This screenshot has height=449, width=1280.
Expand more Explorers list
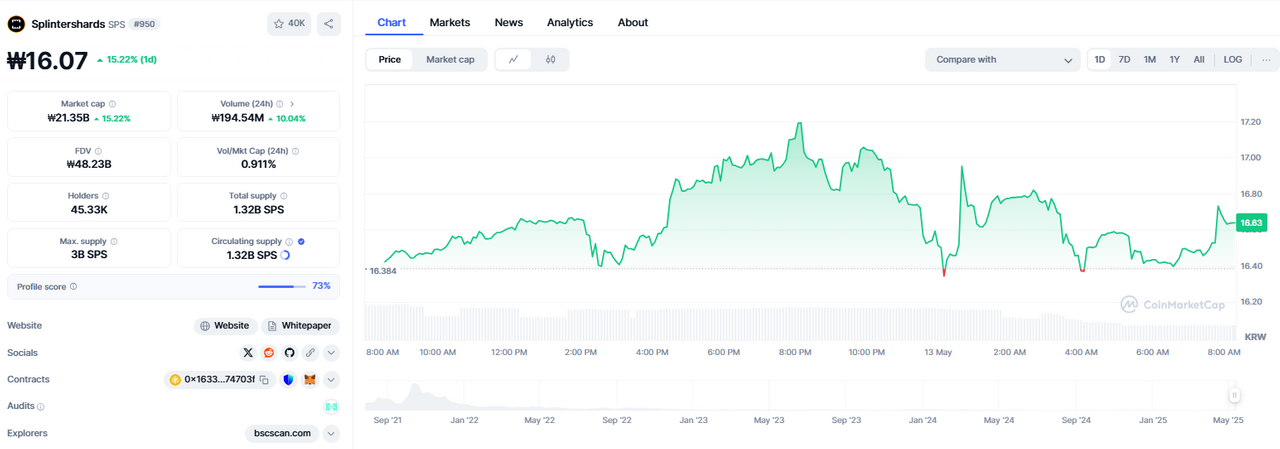tap(331, 434)
